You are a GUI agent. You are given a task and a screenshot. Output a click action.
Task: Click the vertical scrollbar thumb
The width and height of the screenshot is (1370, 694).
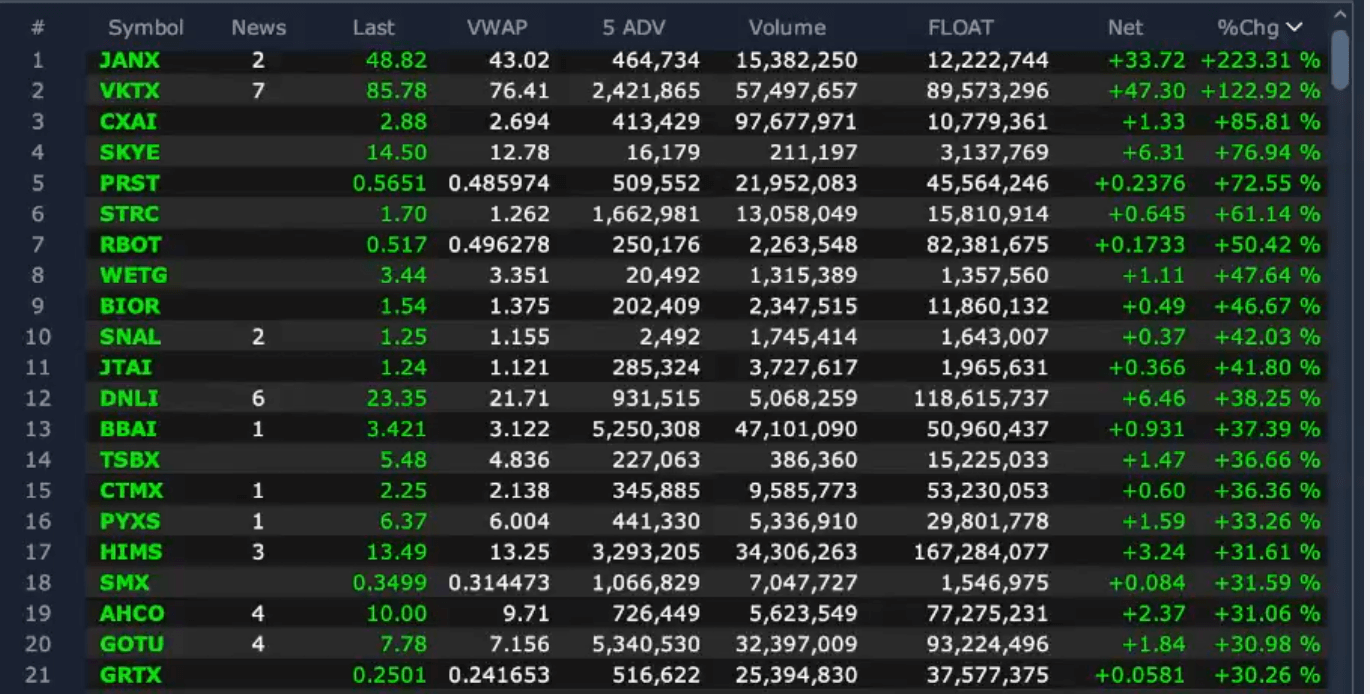(1340, 60)
